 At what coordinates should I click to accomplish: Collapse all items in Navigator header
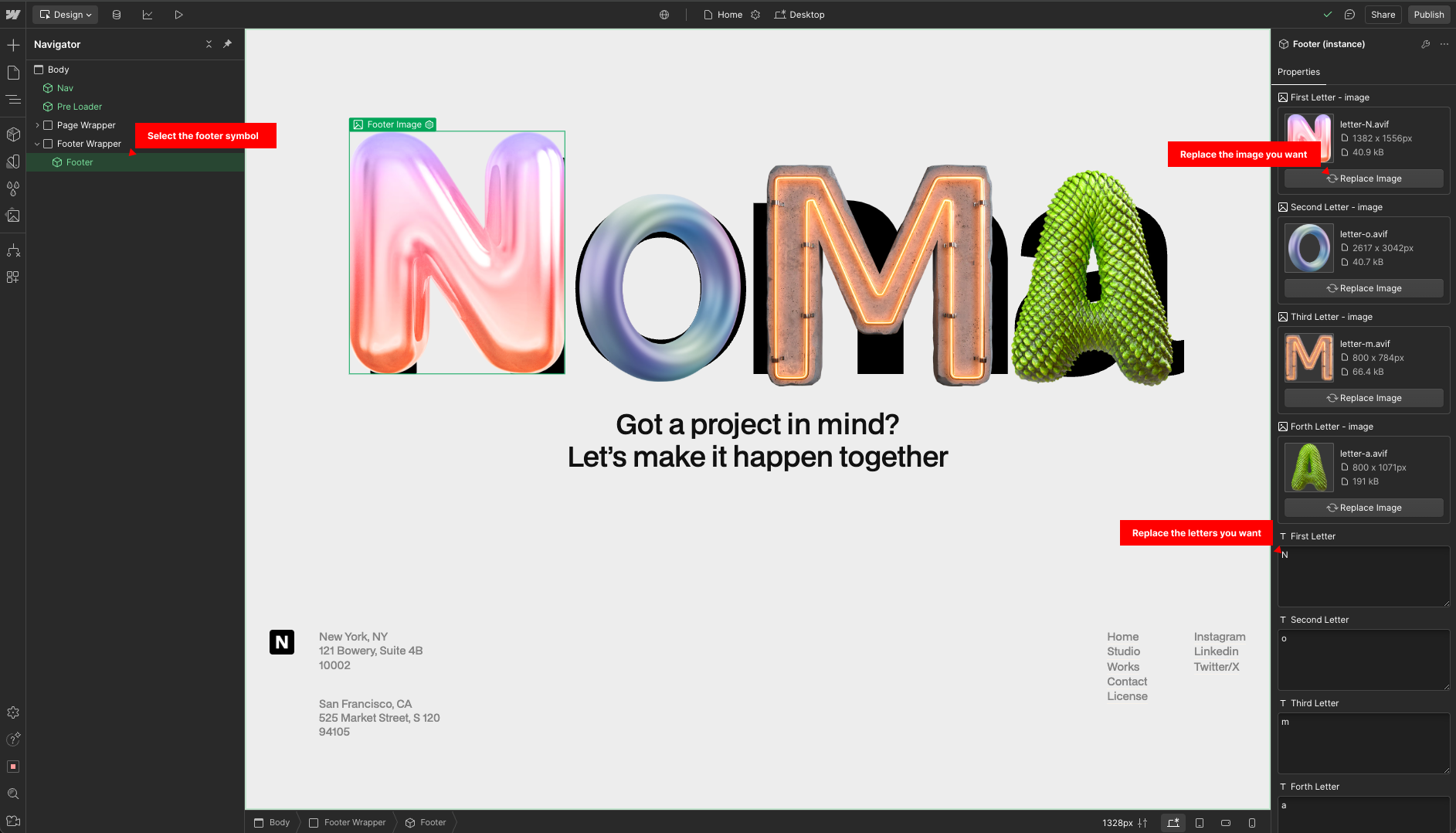coord(209,44)
